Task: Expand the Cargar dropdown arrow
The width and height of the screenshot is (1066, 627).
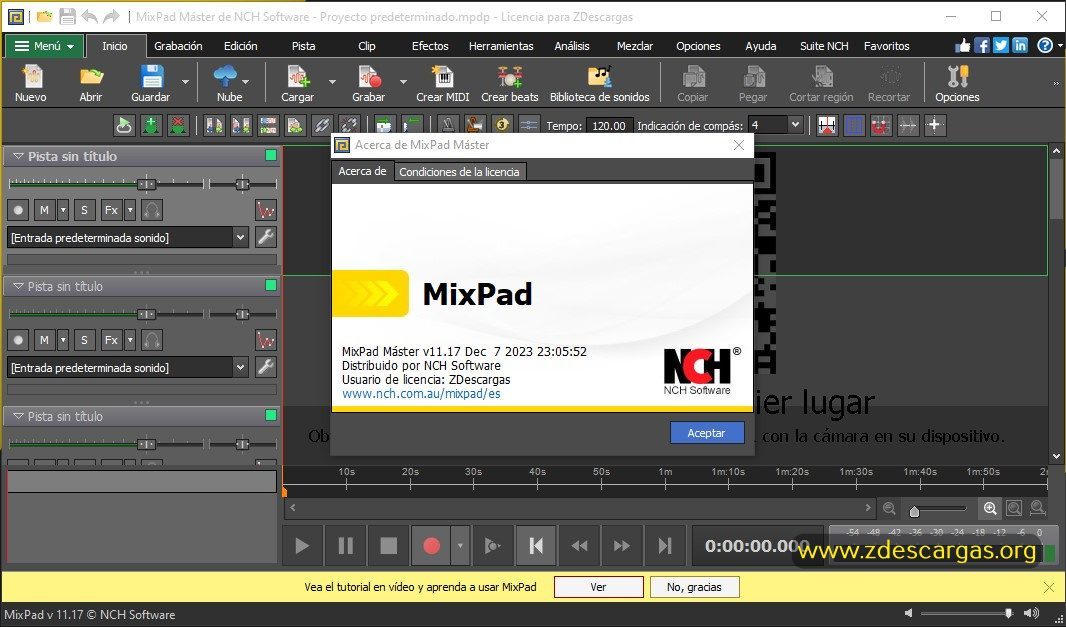Action: pyautogui.click(x=332, y=81)
